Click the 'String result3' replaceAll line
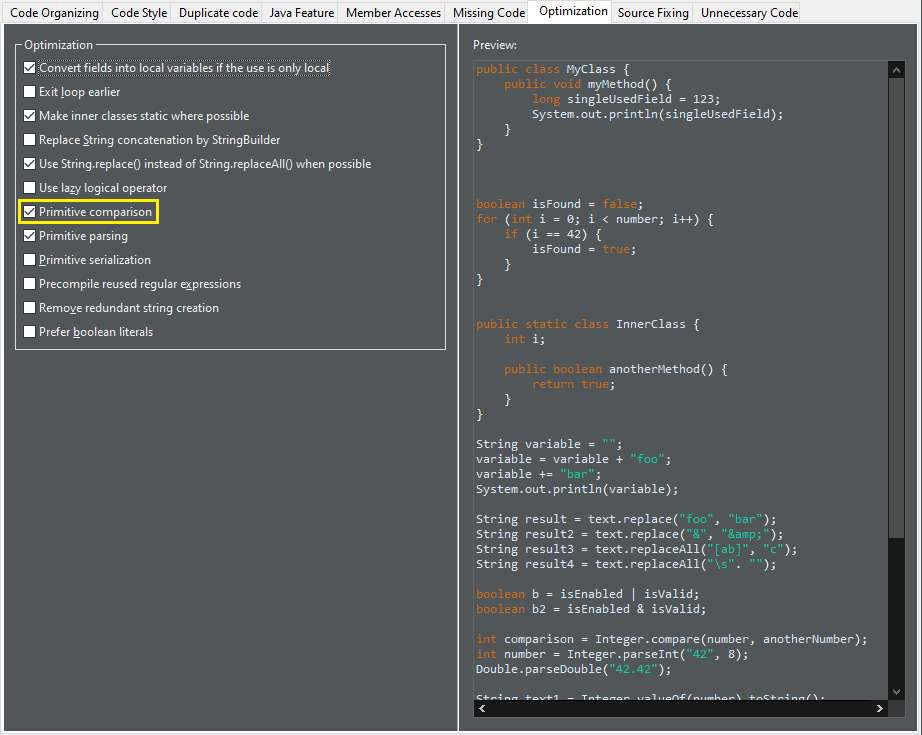Viewport: 922px width, 735px height. [x=636, y=549]
